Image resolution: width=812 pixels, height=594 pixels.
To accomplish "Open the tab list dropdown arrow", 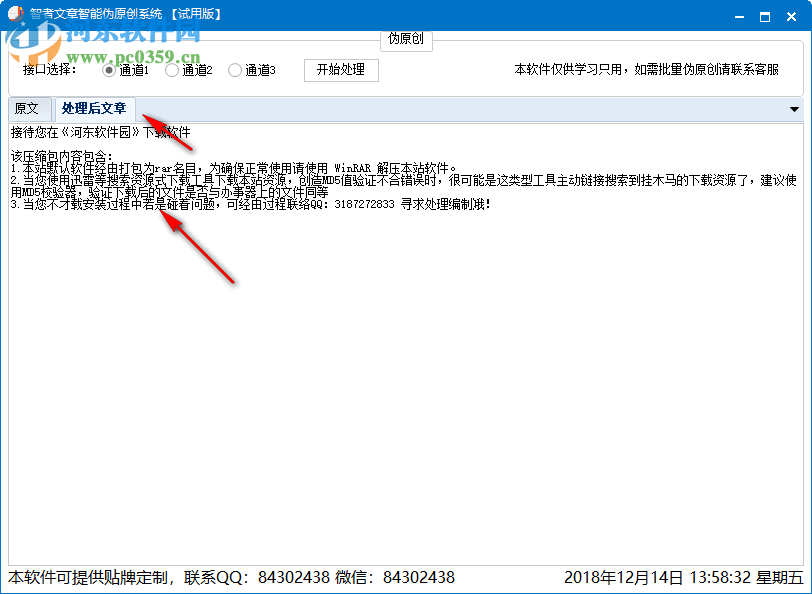I will pyautogui.click(x=794, y=109).
